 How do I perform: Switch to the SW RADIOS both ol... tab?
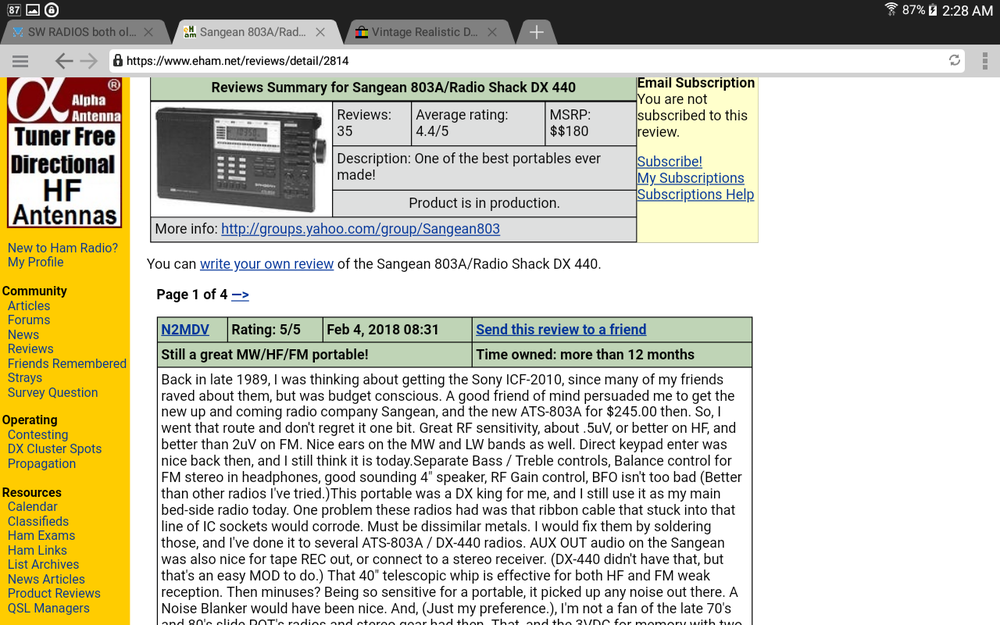82,32
